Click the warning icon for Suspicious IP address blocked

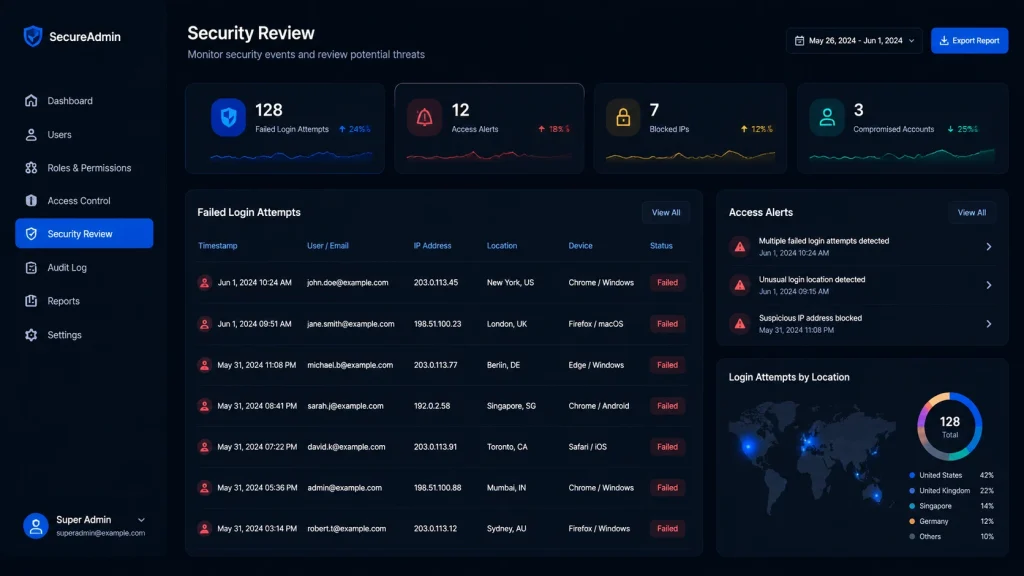[739, 324]
